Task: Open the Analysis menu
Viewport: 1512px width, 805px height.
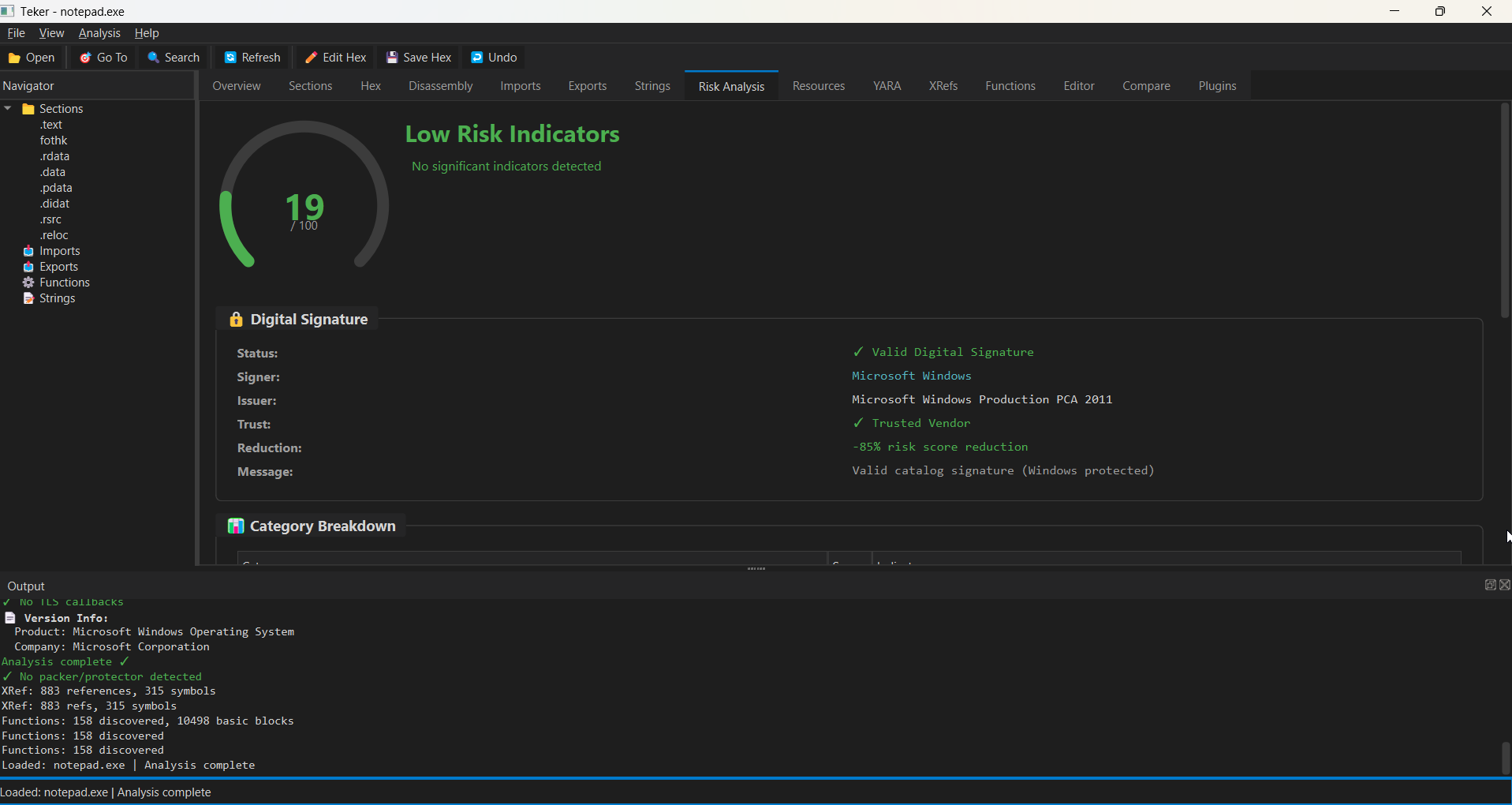Action: click(x=99, y=32)
